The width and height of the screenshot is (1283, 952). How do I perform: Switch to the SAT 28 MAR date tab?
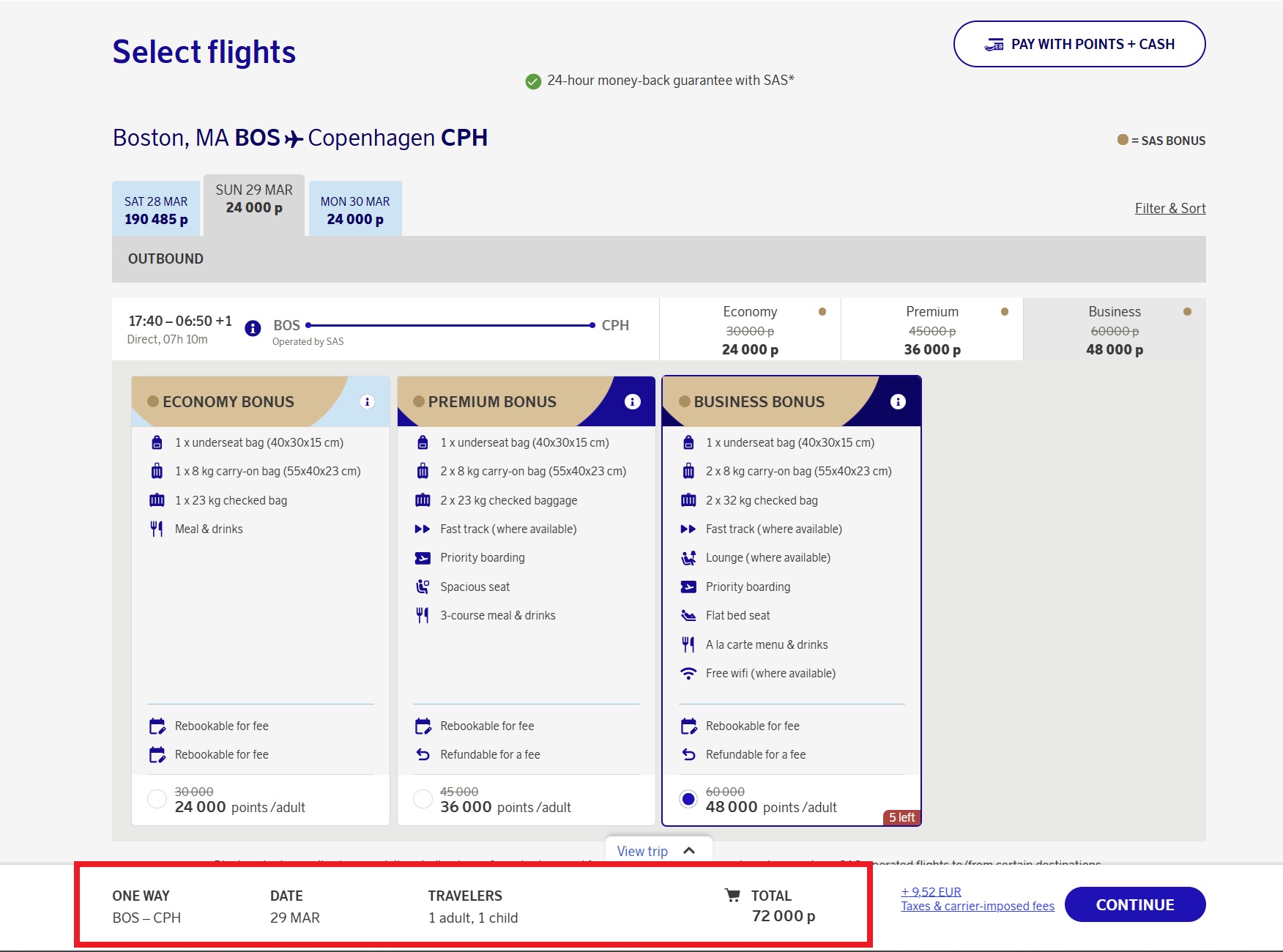[156, 209]
